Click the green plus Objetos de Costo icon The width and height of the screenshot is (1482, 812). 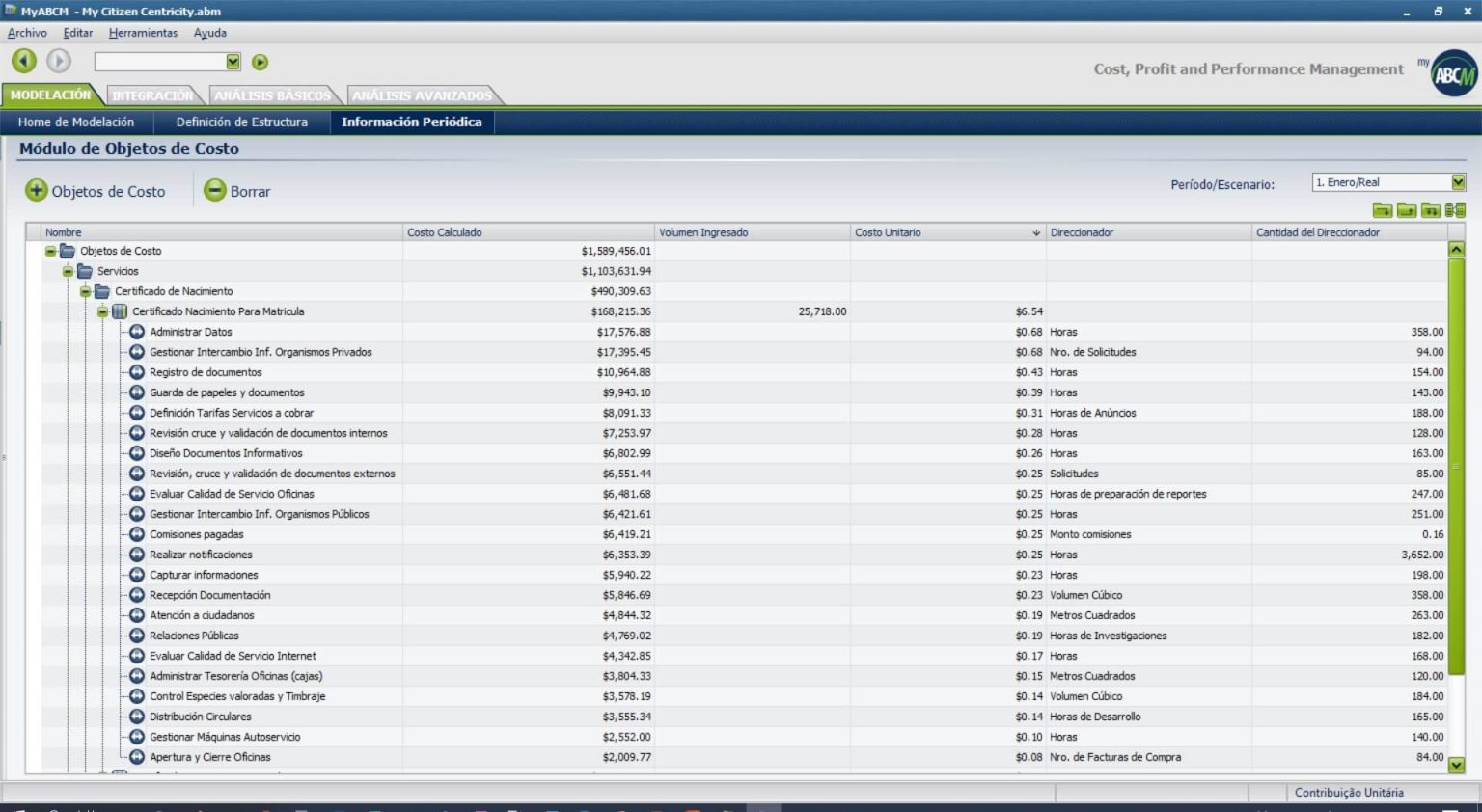(36, 190)
